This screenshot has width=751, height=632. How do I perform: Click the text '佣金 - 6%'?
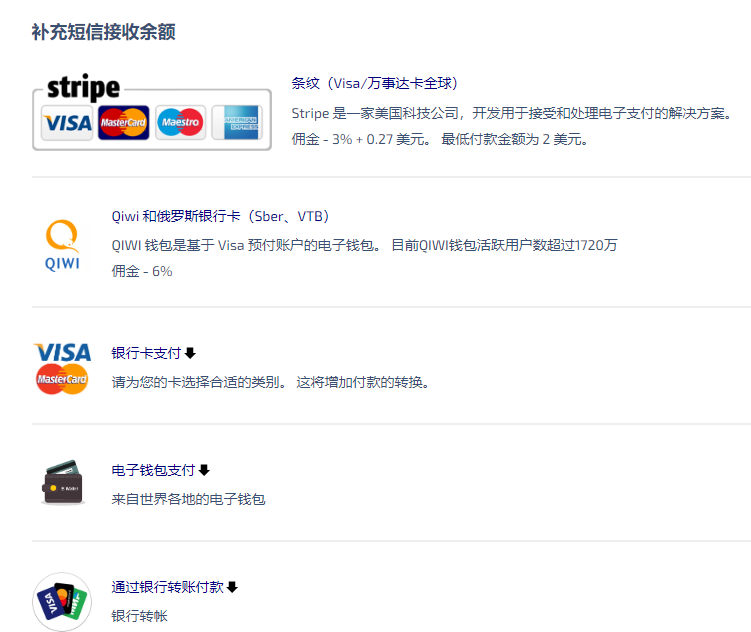142,271
